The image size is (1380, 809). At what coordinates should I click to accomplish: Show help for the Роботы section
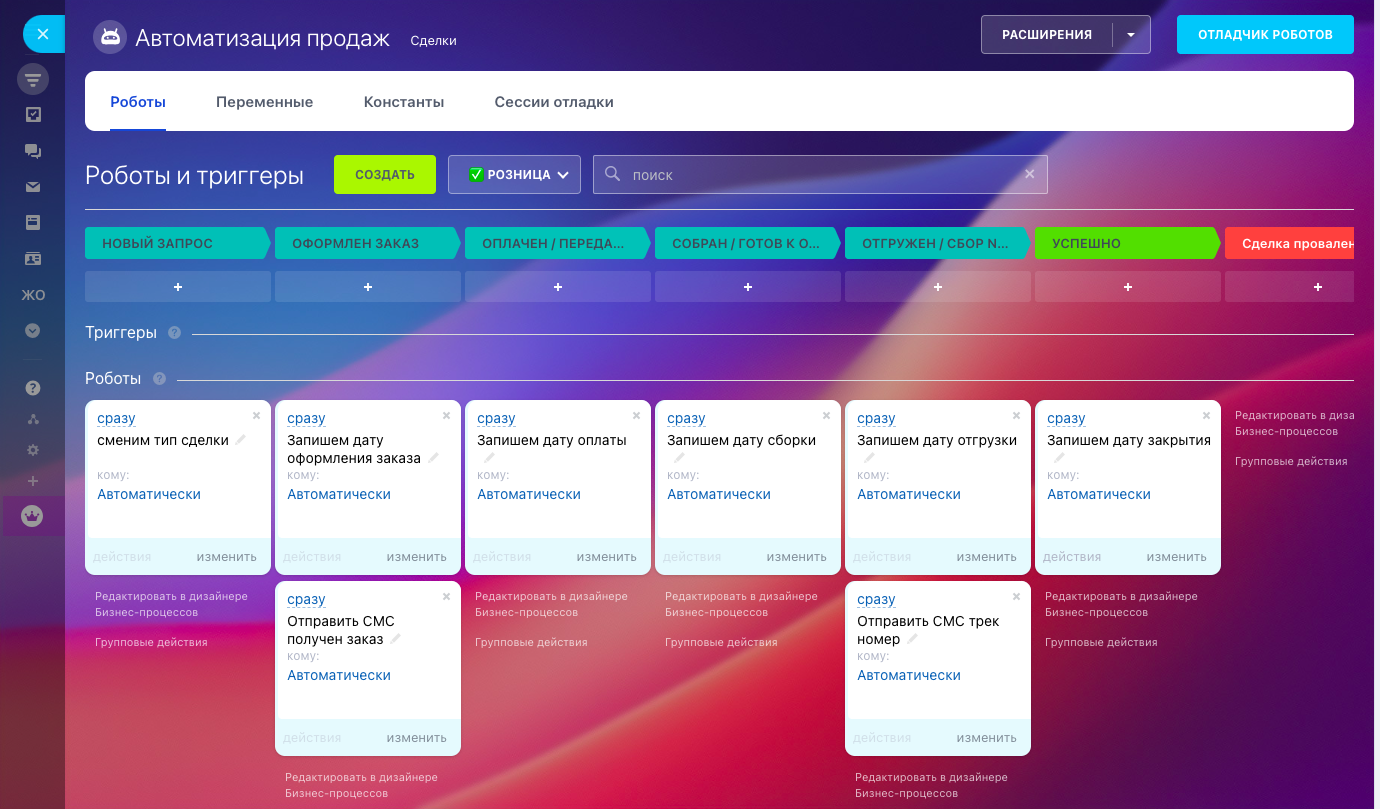158,379
